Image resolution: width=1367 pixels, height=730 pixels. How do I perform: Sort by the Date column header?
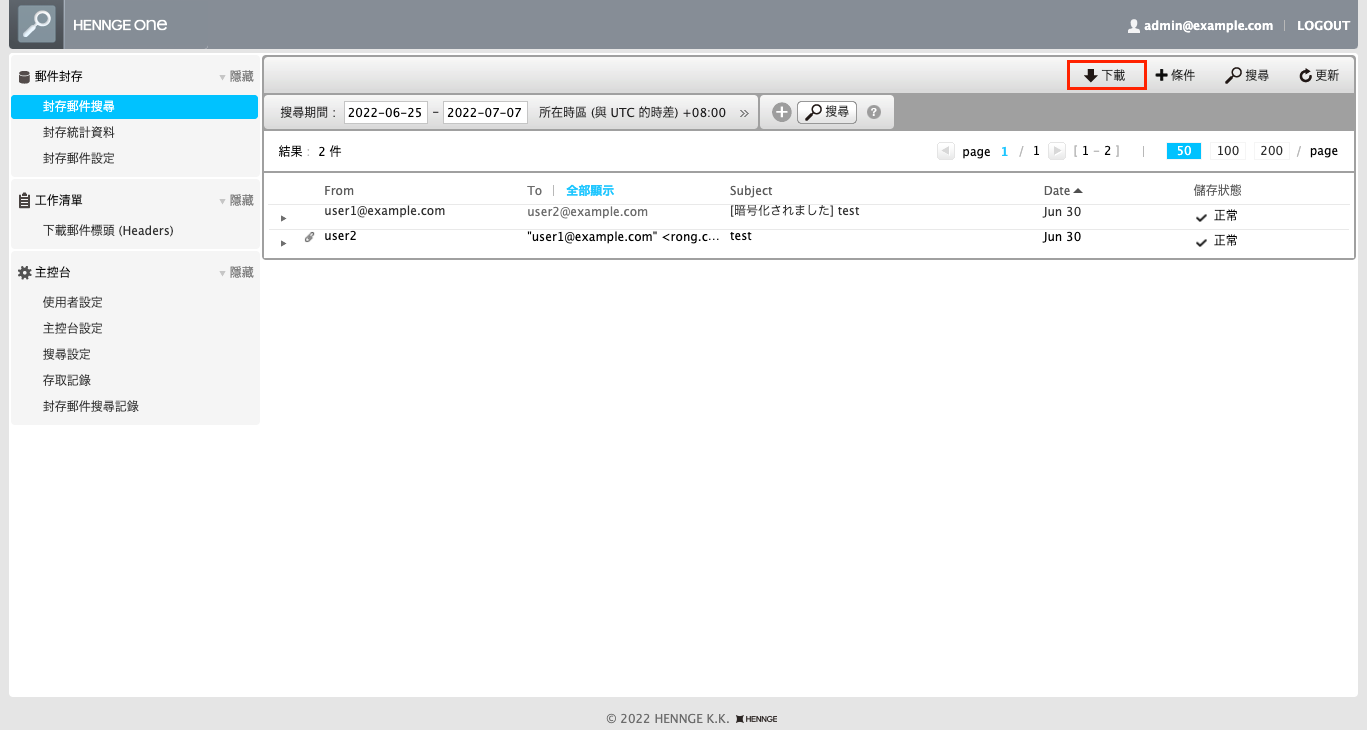tap(1063, 190)
